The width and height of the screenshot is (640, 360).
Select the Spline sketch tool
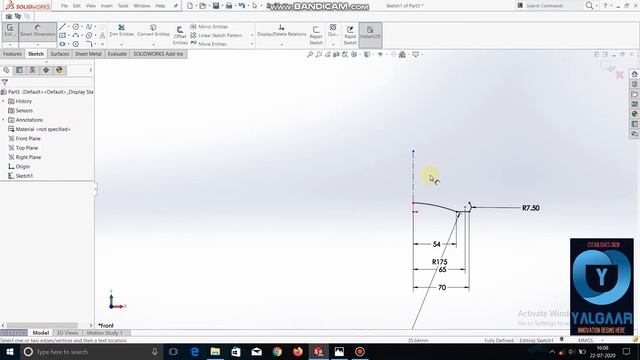[89, 27]
